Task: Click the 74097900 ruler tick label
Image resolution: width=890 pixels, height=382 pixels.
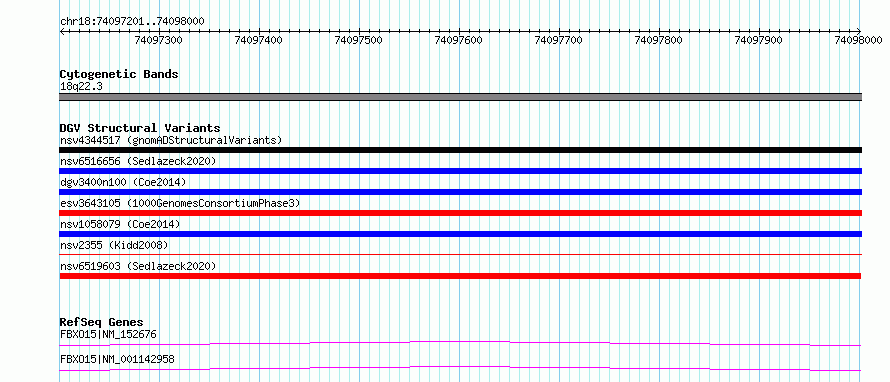Action: pos(758,40)
